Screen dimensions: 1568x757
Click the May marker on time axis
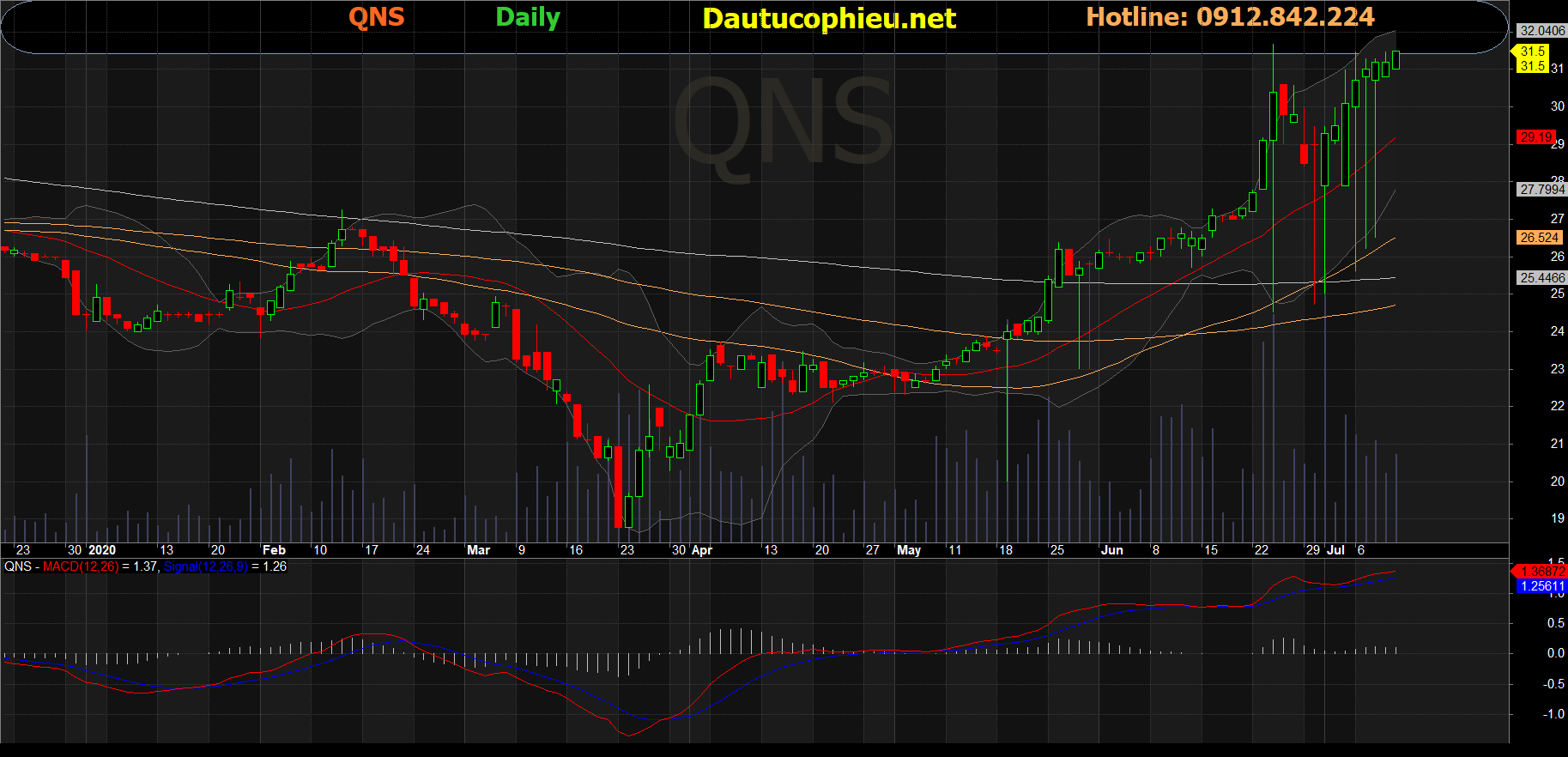pyautogui.click(x=908, y=550)
